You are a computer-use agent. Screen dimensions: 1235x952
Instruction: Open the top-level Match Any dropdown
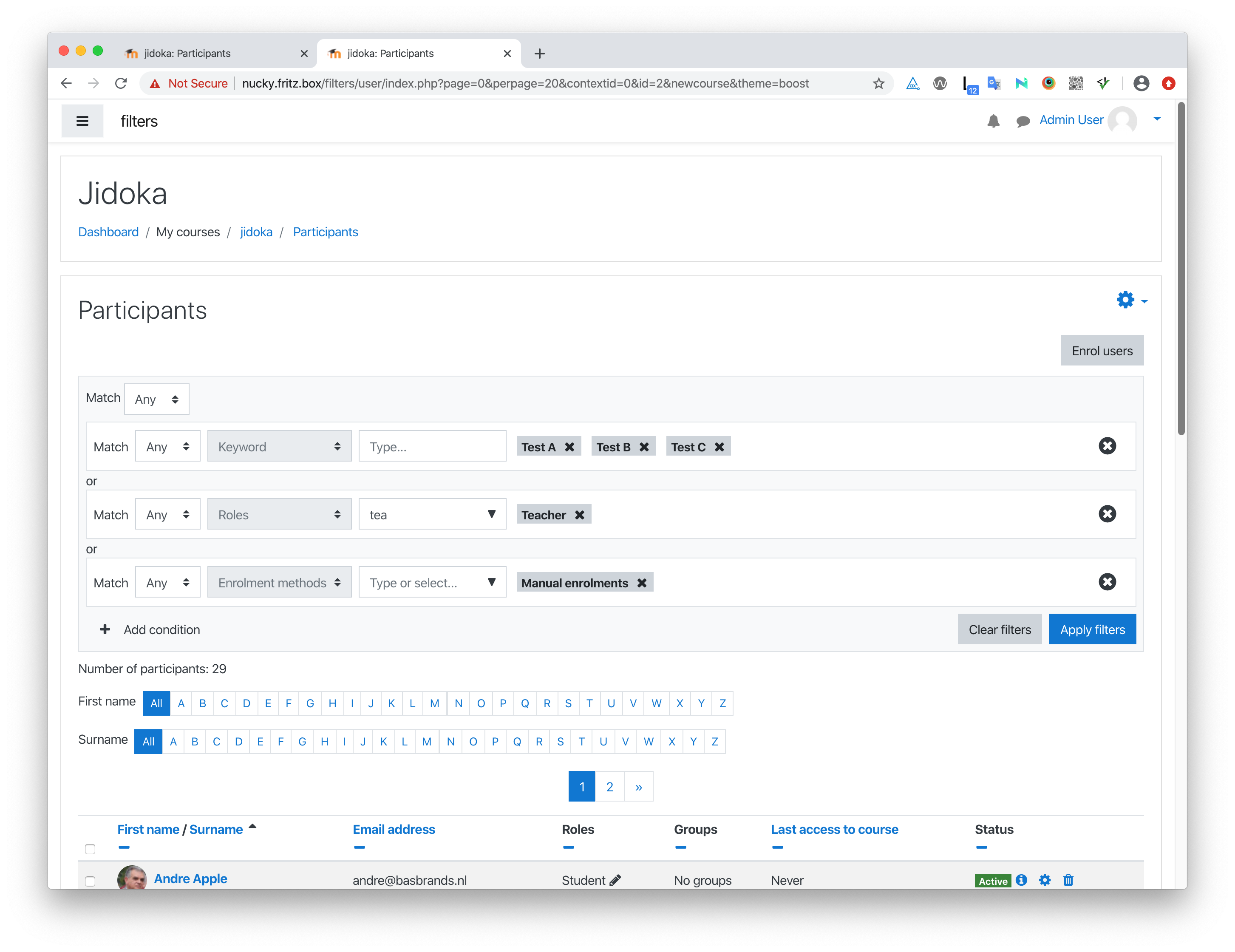[x=157, y=399]
